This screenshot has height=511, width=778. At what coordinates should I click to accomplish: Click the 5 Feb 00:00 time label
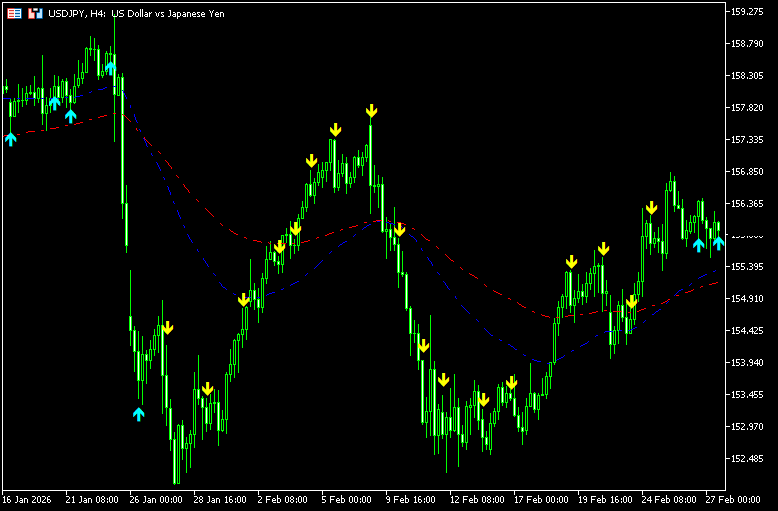[347, 498]
